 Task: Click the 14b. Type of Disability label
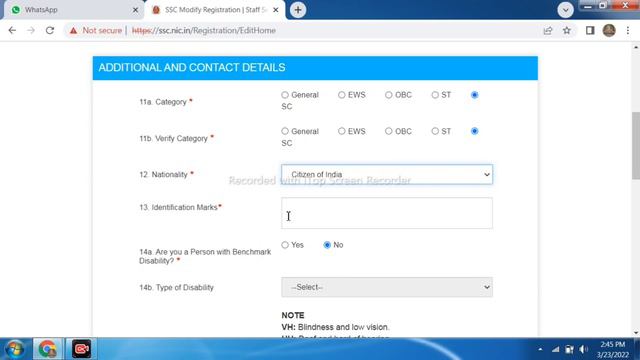pos(176,288)
